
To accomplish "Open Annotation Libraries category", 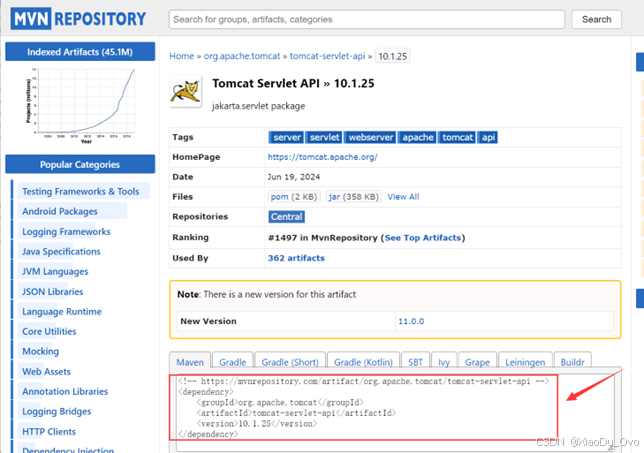I will point(65,391).
